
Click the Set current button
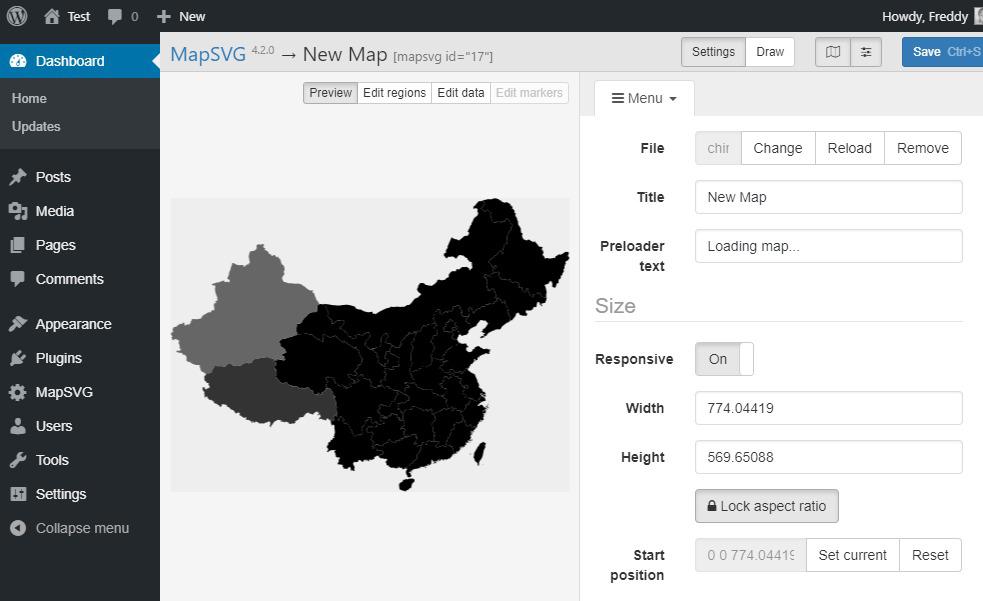[852, 555]
